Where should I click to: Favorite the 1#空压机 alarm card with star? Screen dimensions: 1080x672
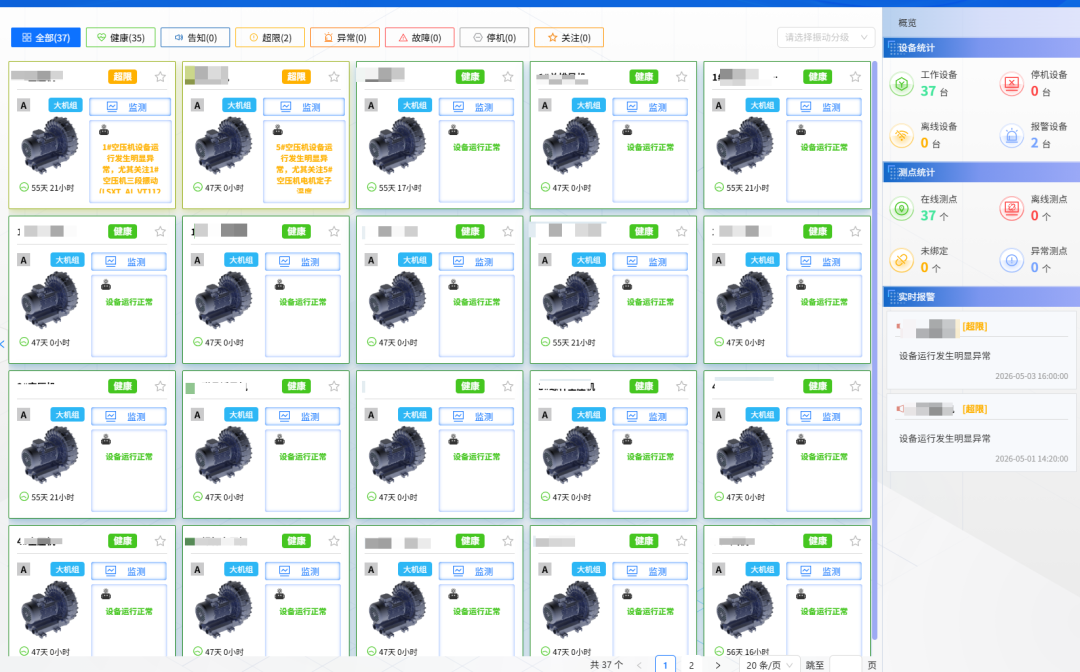(x=160, y=77)
